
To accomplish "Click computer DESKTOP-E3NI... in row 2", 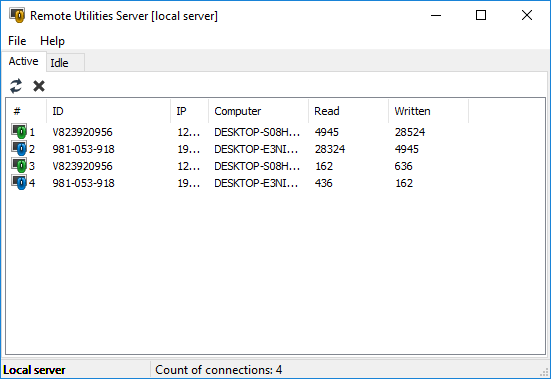I will point(256,149).
